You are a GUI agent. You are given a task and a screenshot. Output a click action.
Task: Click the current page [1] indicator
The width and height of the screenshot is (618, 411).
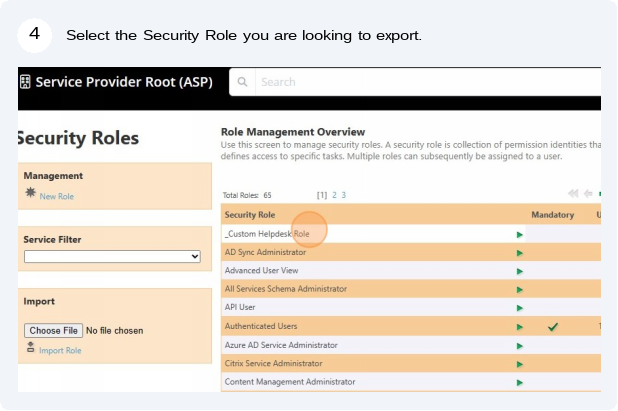tap(322, 195)
